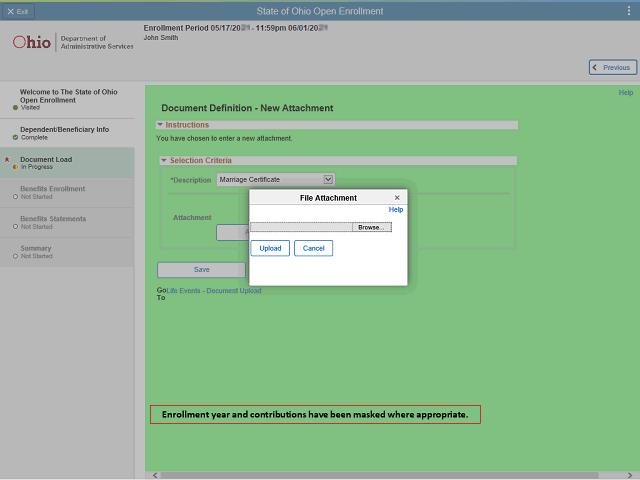Click the file path input field
The height and width of the screenshot is (480, 640).
point(301,227)
